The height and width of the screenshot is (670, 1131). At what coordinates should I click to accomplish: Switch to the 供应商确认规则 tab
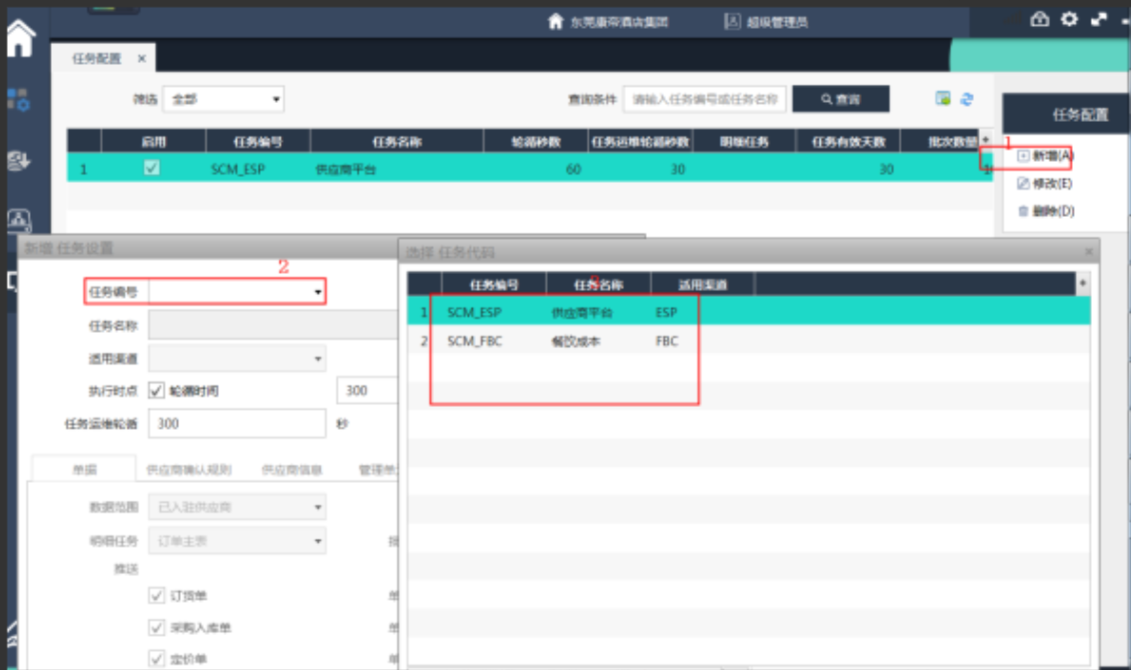(189, 468)
